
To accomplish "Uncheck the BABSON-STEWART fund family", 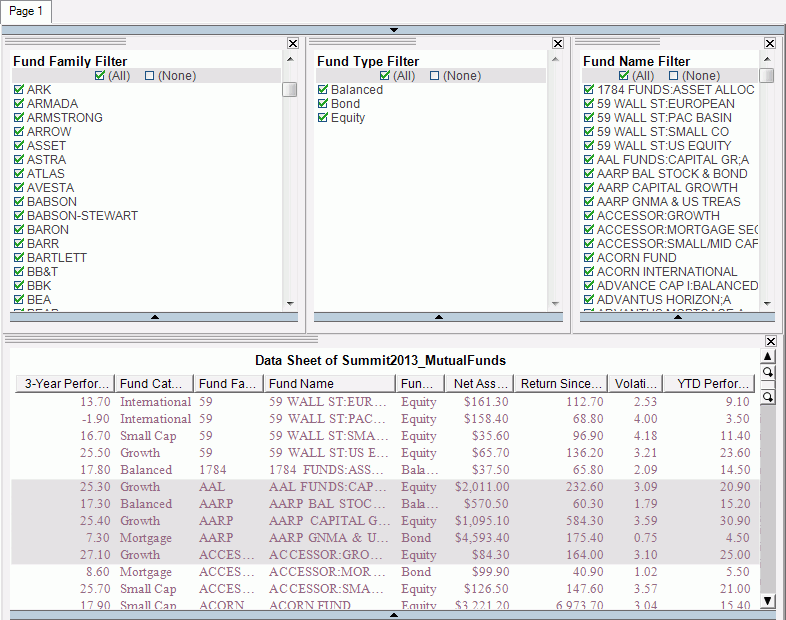I will 19,216.
